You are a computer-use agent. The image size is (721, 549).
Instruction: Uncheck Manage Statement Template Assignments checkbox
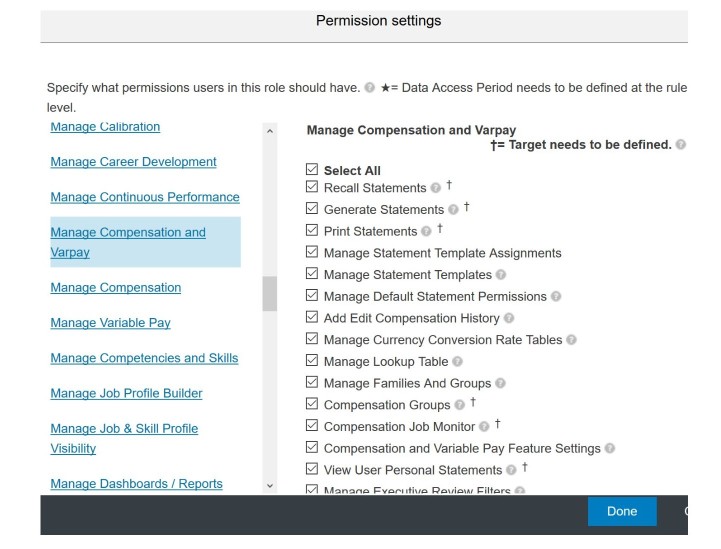[x=312, y=252]
